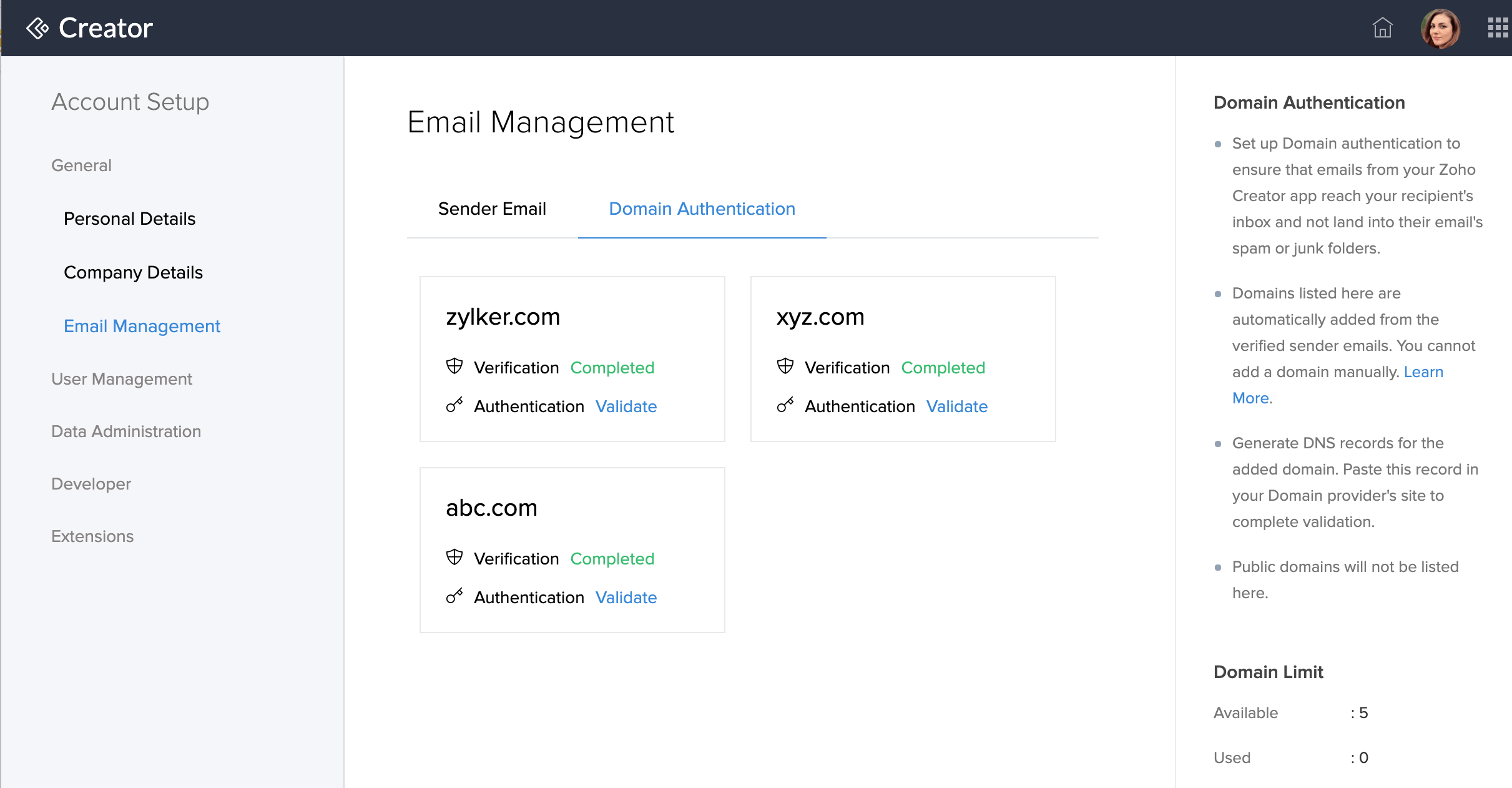
Task: Open the user profile avatar
Action: point(1440,28)
